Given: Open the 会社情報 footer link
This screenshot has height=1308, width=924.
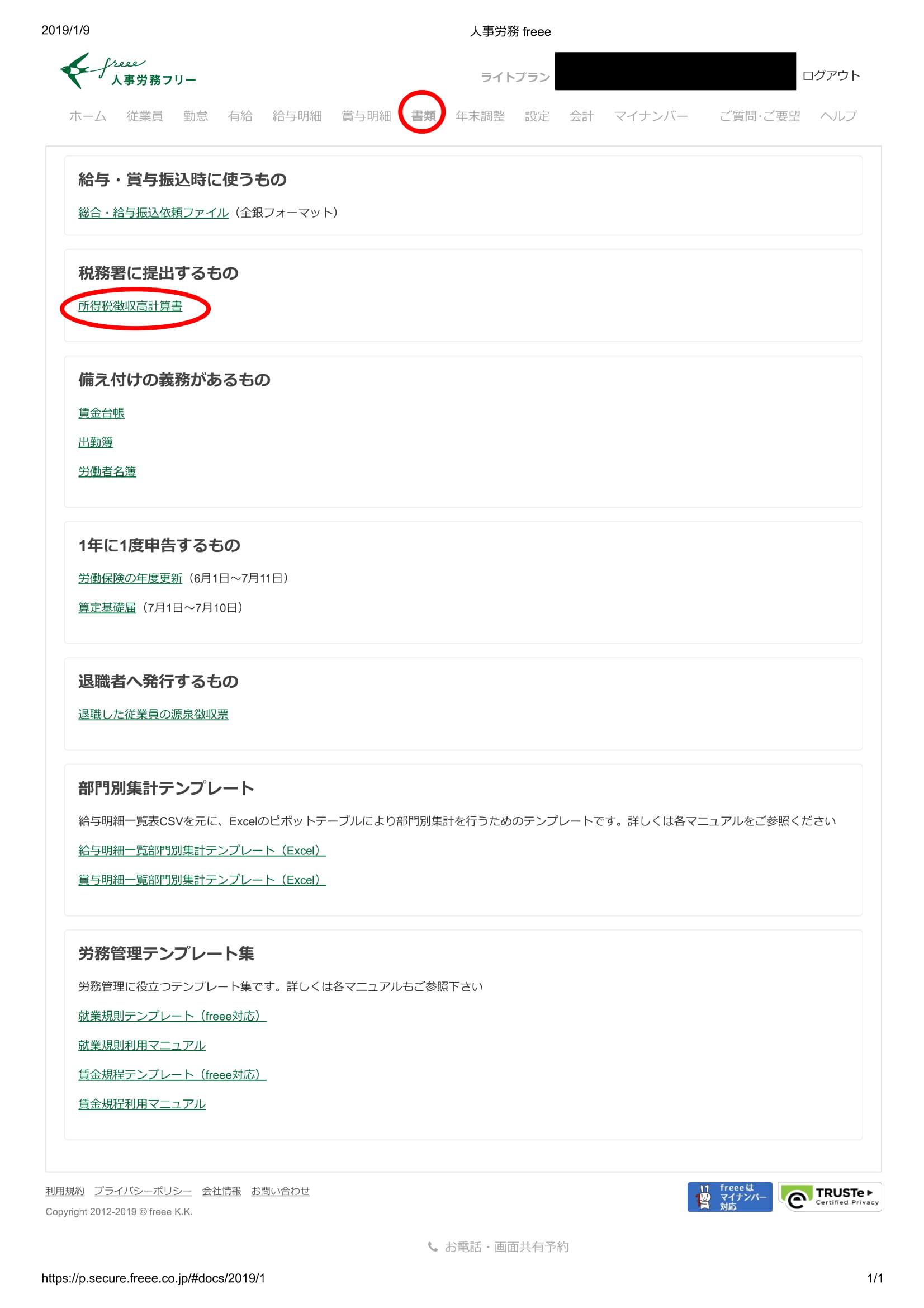Looking at the screenshot, I should click(x=221, y=1191).
